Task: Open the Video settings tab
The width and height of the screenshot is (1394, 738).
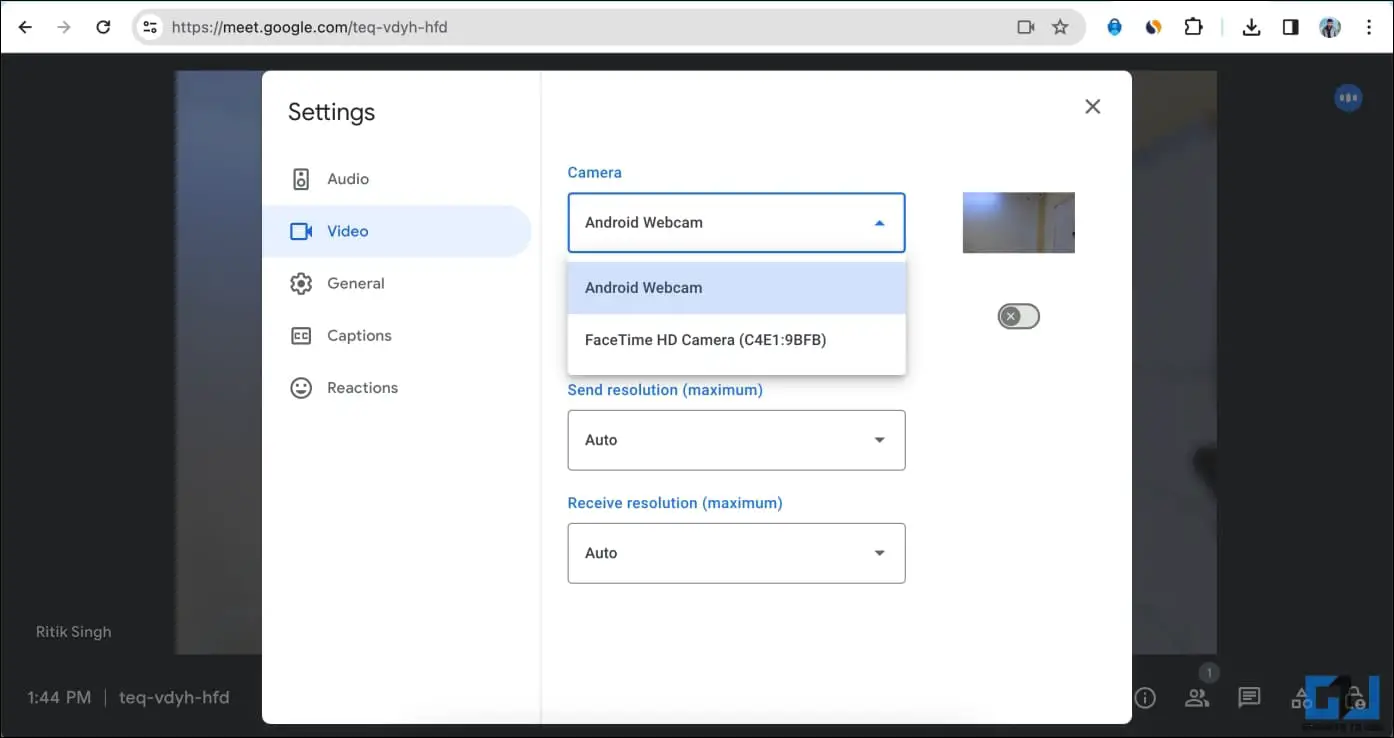Action: (x=396, y=231)
